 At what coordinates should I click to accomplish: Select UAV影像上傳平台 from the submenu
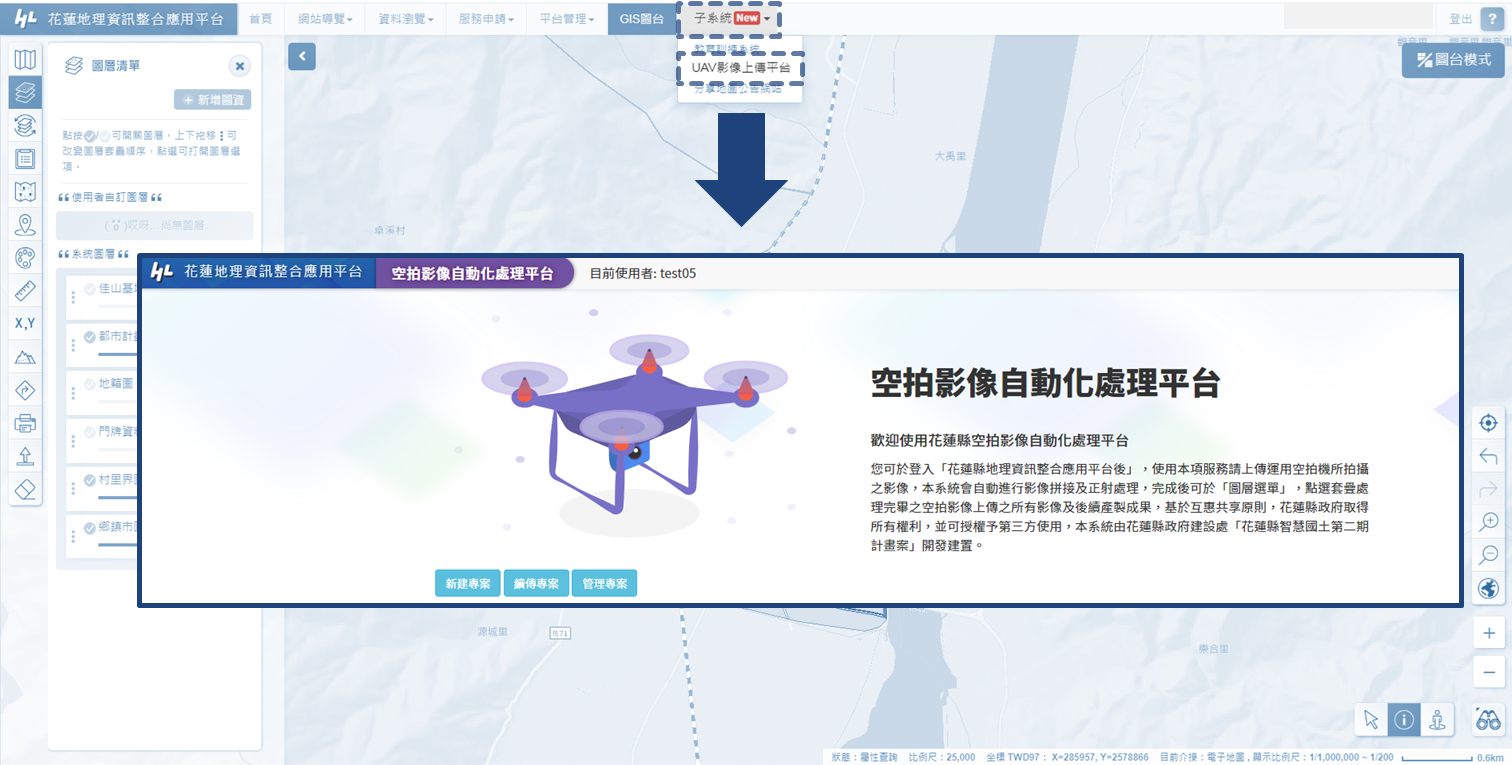pyautogui.click(x=740, y=68)
